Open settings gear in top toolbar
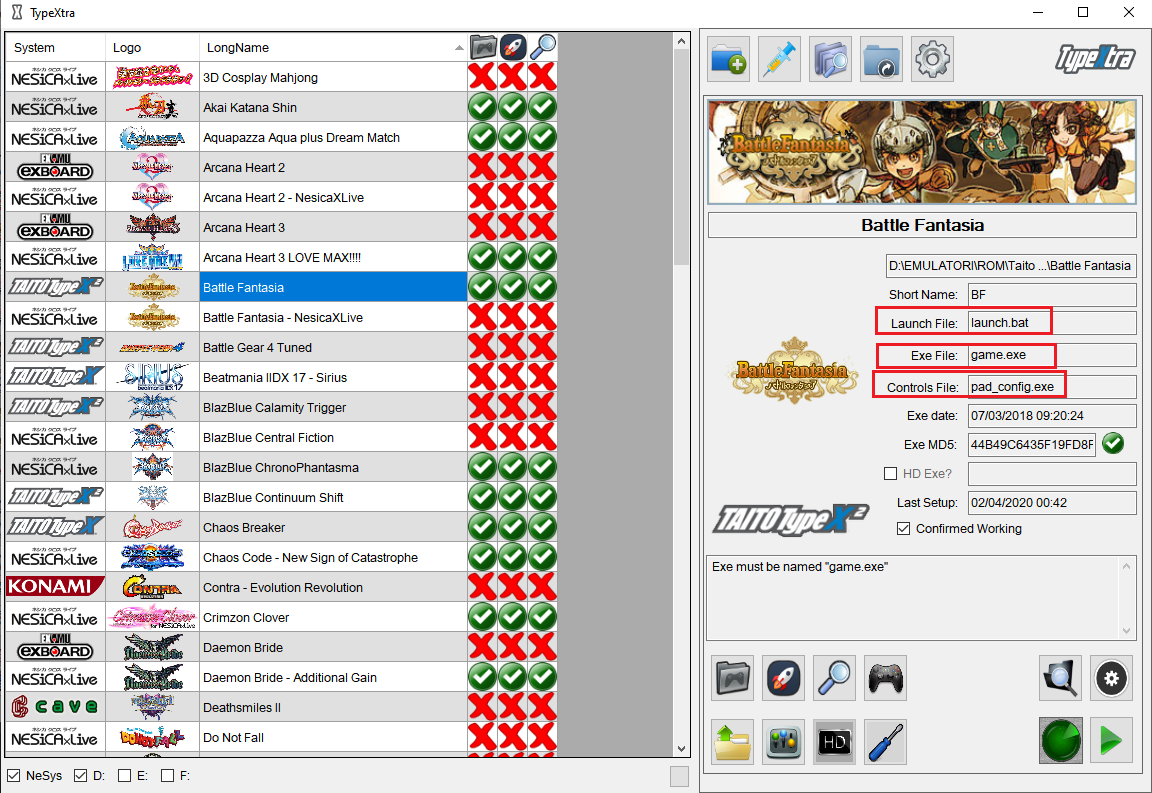This screenshot has width=1152, height=793. 932,59
